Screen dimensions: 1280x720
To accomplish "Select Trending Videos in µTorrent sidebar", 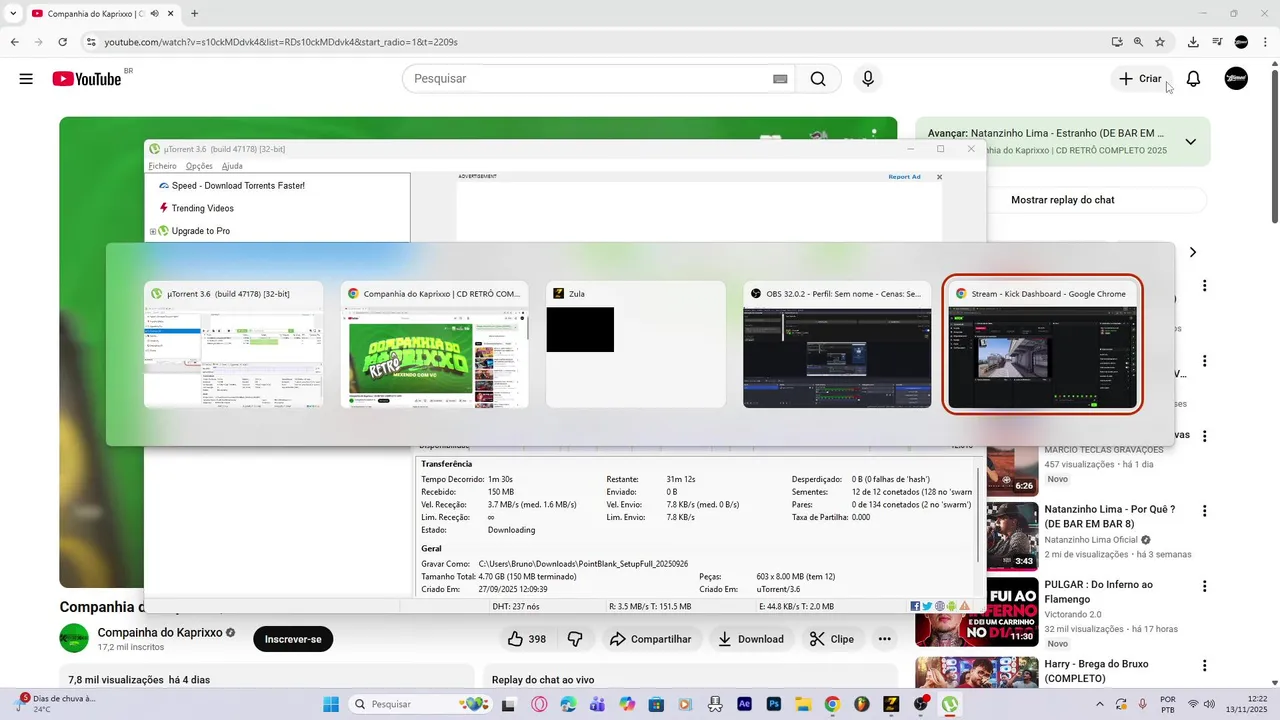I will [x=202, y=208].
